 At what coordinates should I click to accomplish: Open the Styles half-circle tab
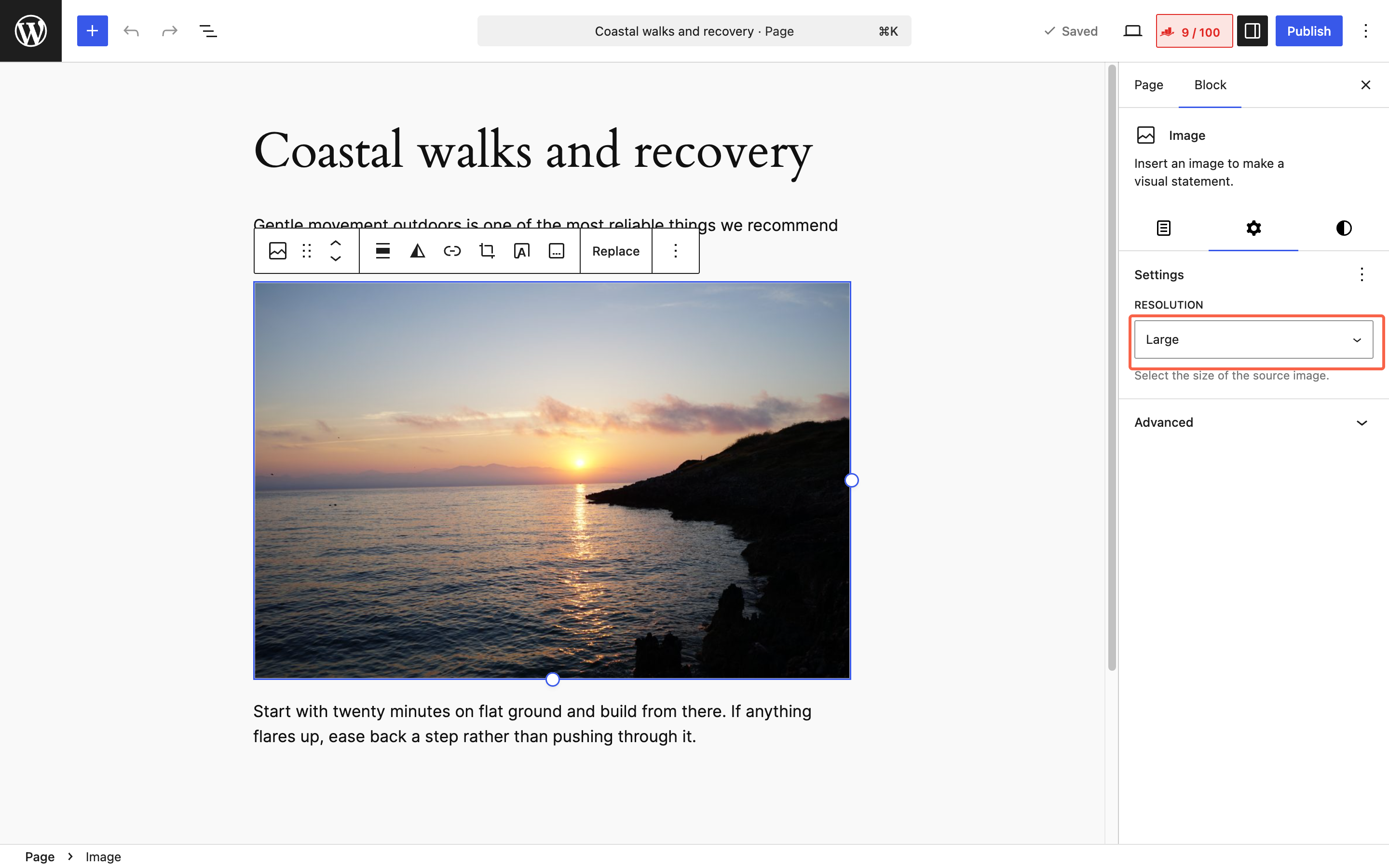tap(1343, 228)
